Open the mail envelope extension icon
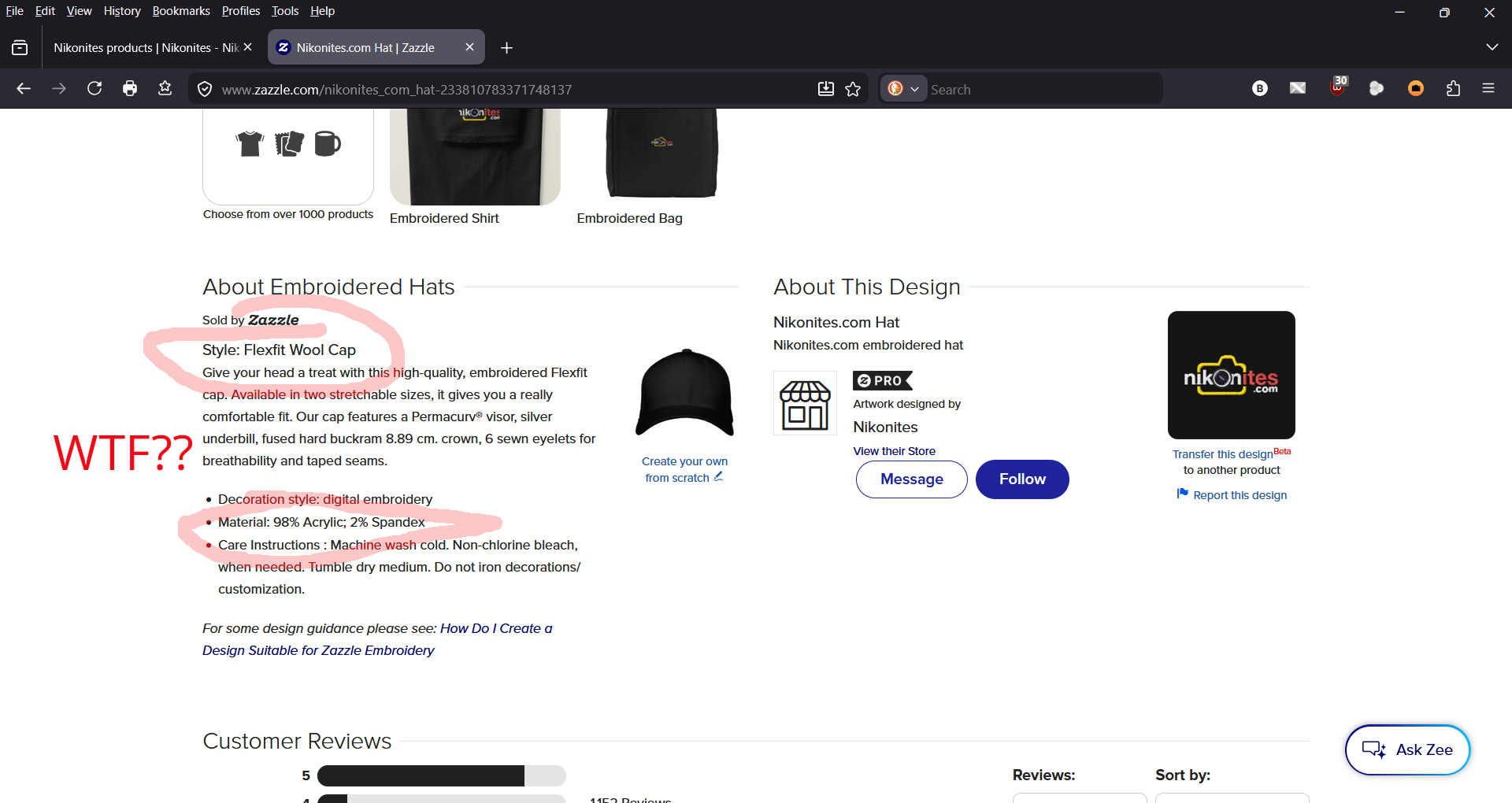This screenshot has height=803, width=1512. [1298, 88]
